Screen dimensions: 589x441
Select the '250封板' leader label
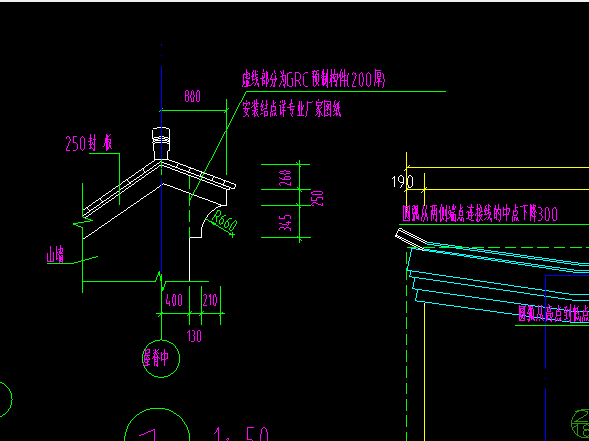(x=89, y=143)
